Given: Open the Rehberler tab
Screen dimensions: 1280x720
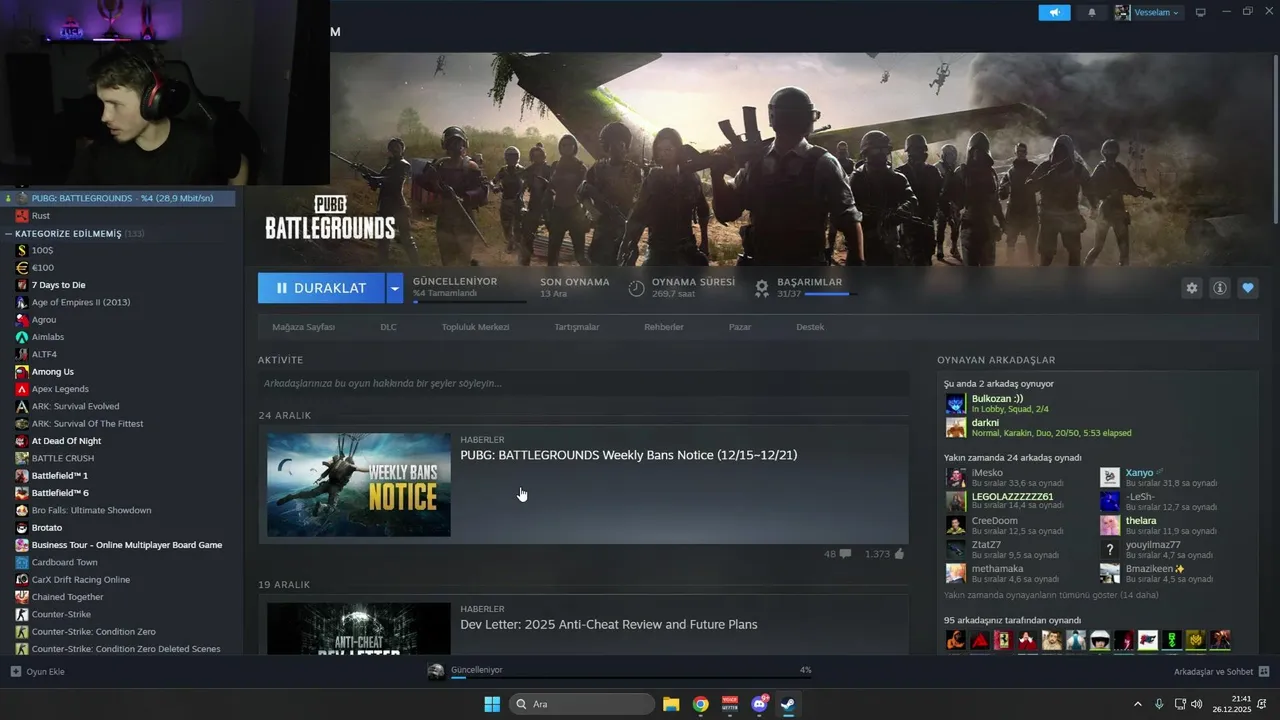Looking at the screenshot, I should pyautogui.click(x=664, y=327).
